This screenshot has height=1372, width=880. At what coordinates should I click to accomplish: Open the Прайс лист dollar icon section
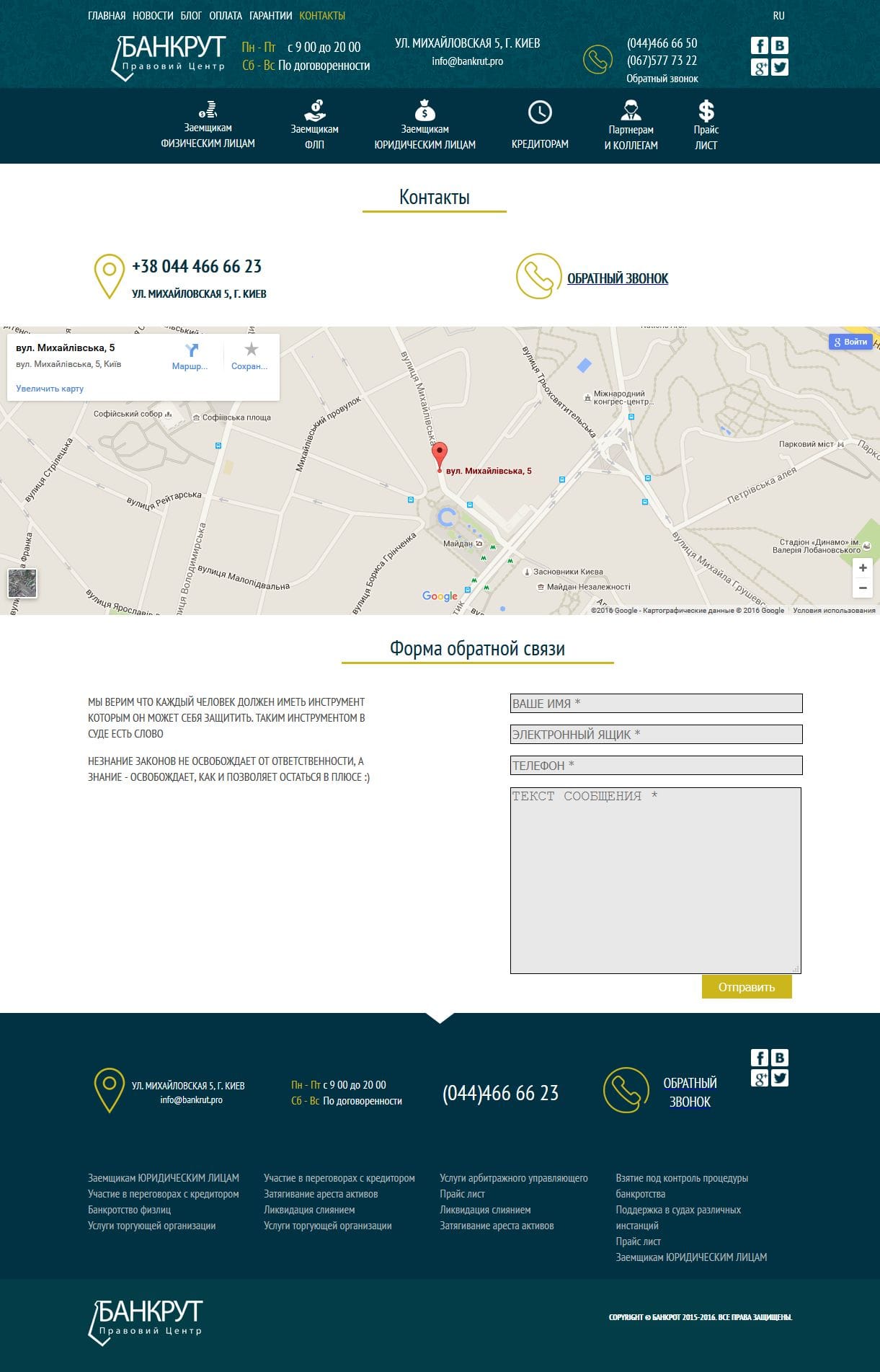(706, 125)
